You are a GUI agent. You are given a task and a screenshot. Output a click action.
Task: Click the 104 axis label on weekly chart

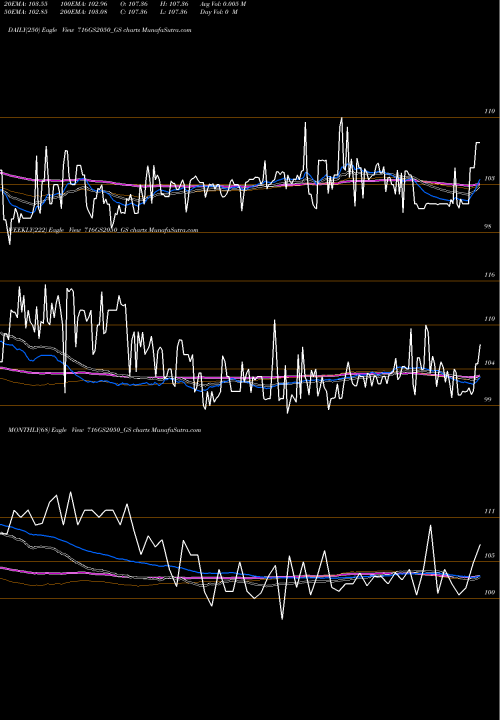coord(490,363)
